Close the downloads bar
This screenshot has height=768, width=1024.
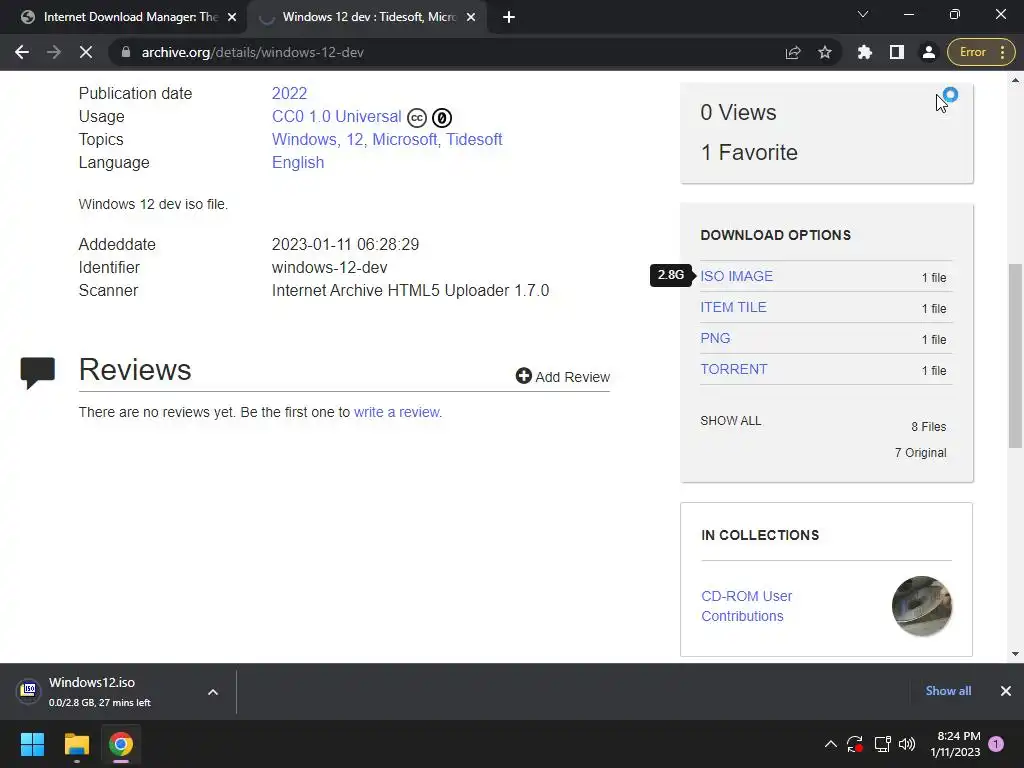[1006, 691]
